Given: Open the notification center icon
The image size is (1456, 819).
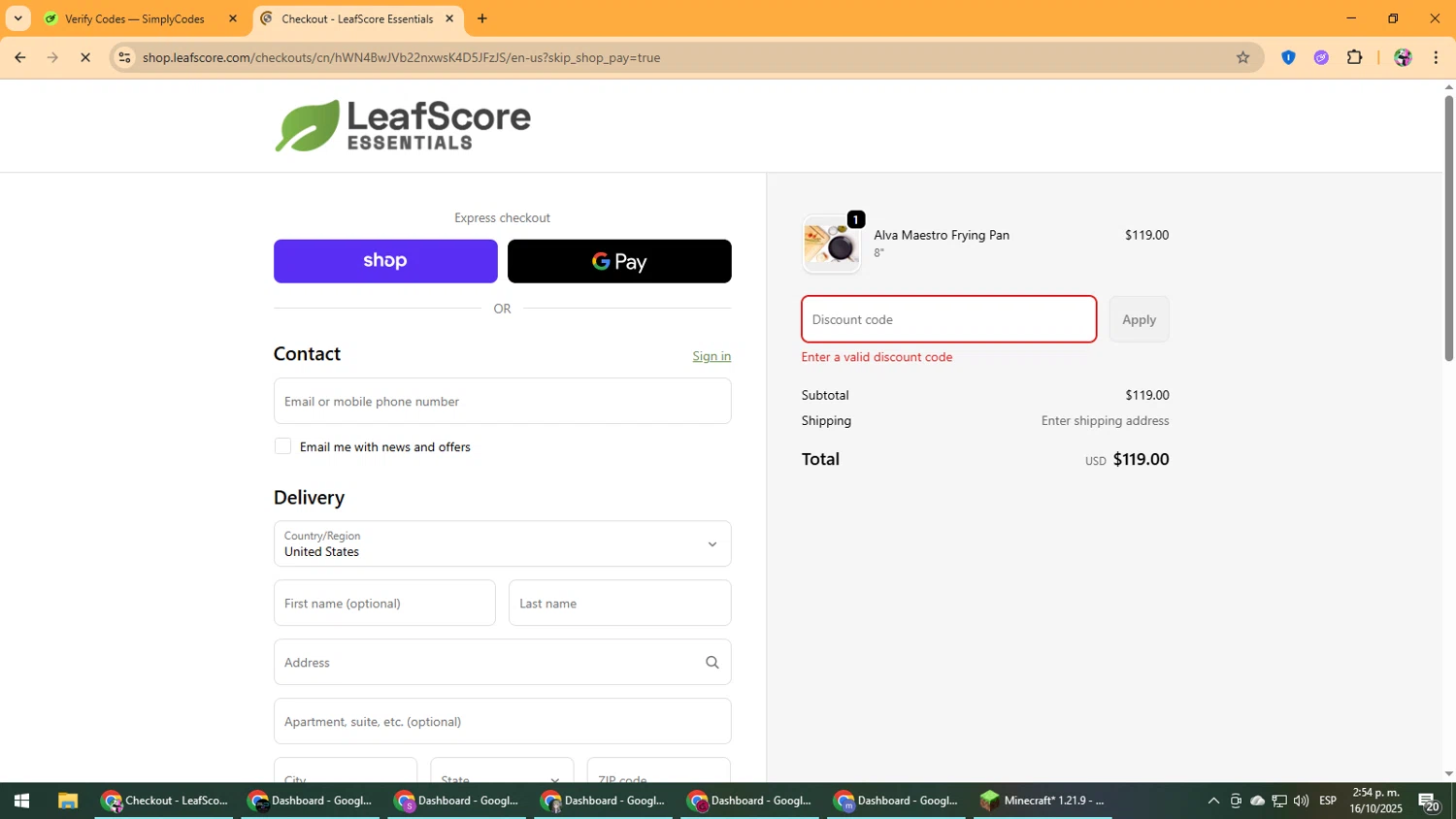Looking at the screenshot, I should (1429, 802).
